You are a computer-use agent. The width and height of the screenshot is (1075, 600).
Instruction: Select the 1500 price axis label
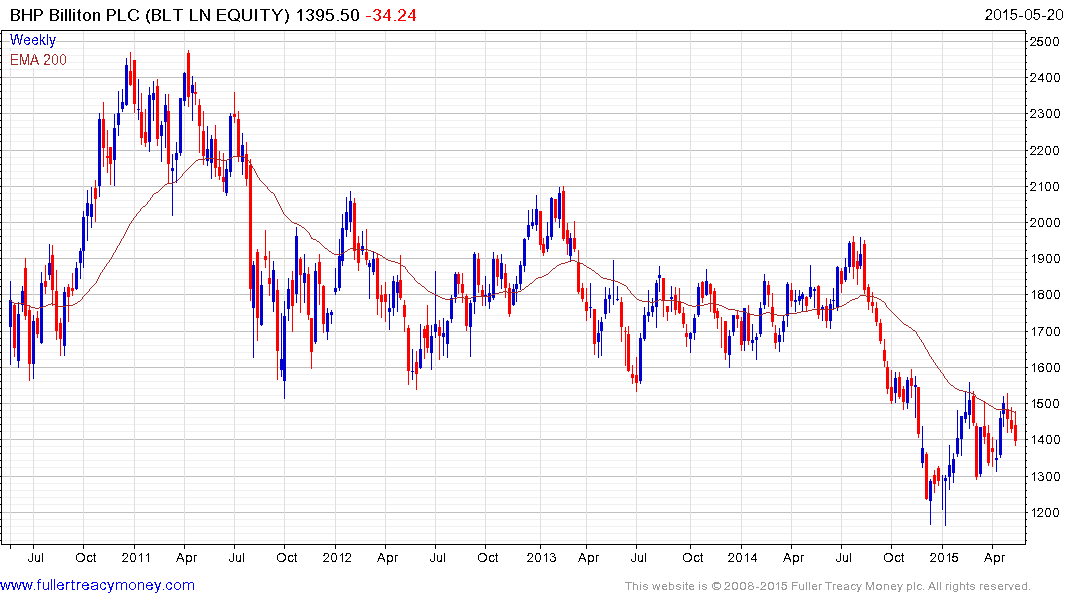pyautogui.click(x=1045, y=404)
